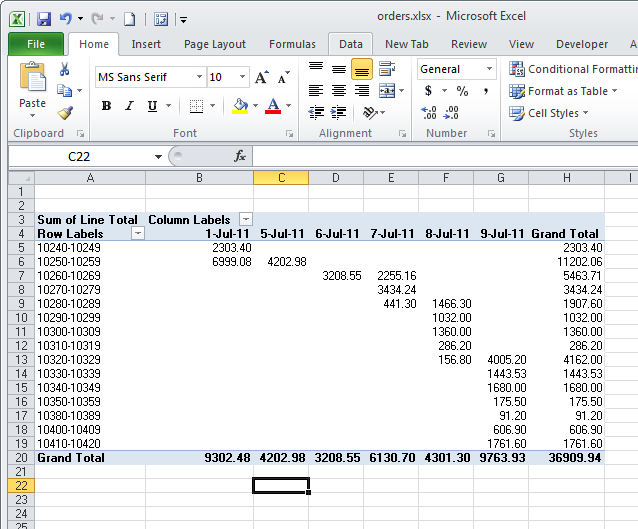Click the Format Painter brush icon

[65, 112]
